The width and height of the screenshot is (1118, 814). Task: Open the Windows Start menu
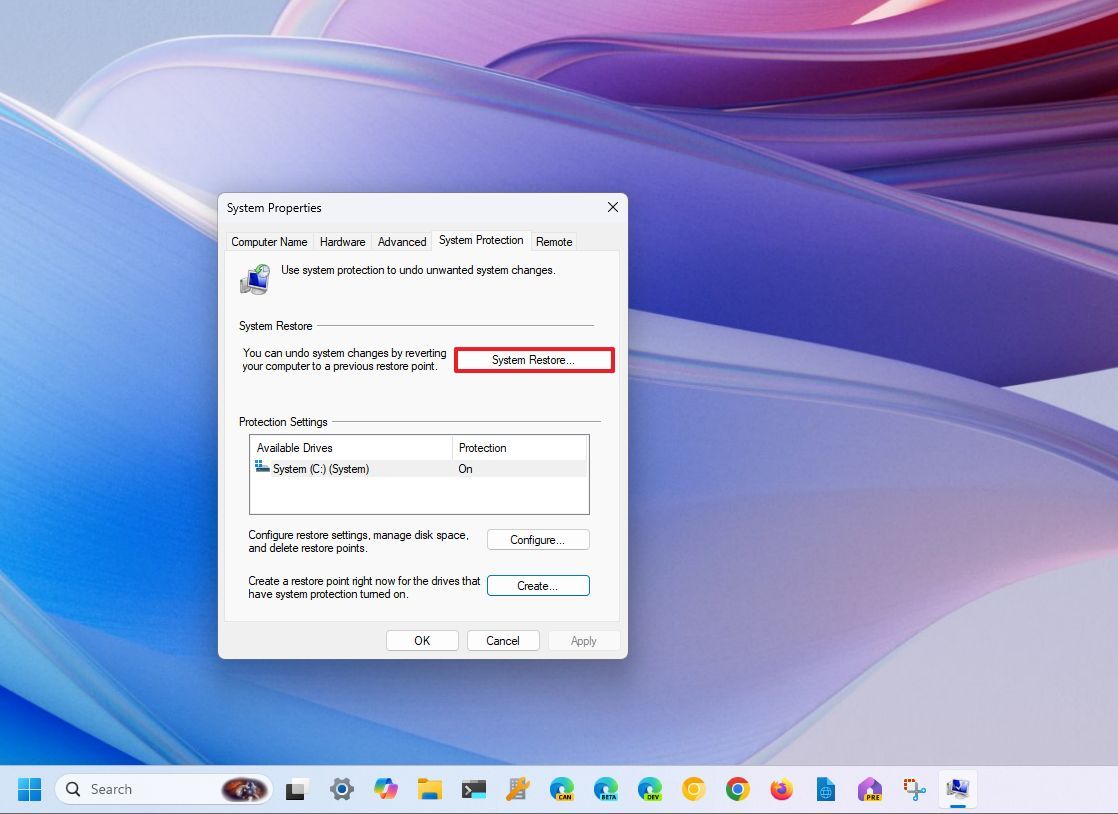tap(29, 789)
